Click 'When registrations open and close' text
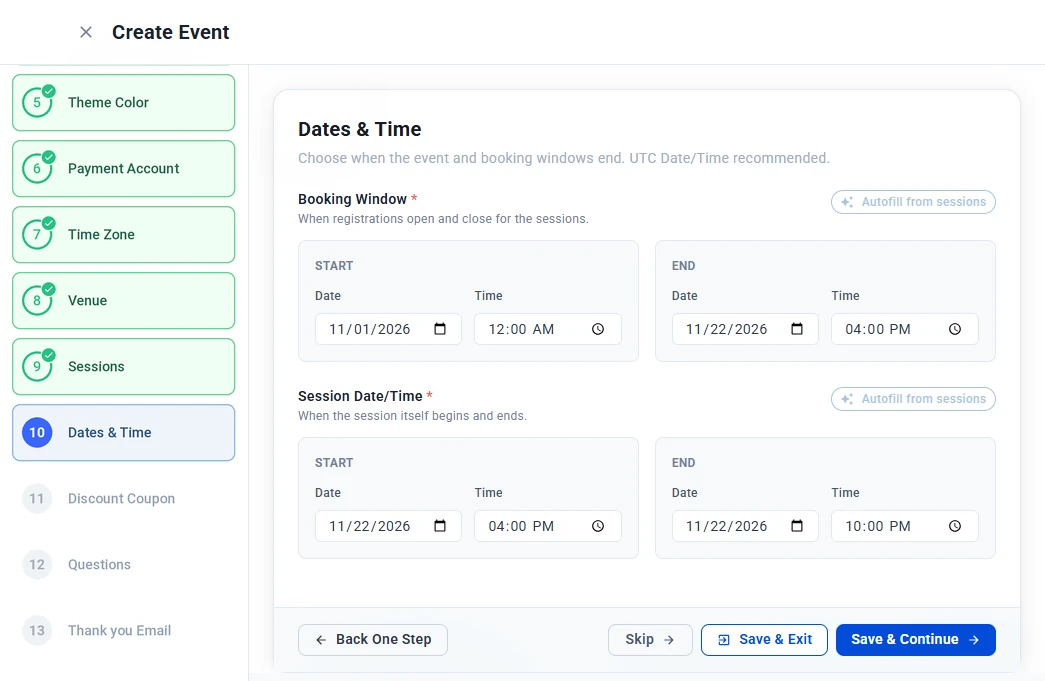Image resolution: width=1045 pixels, height=681 pixels. pyautogui.click(x=443, y=219)
